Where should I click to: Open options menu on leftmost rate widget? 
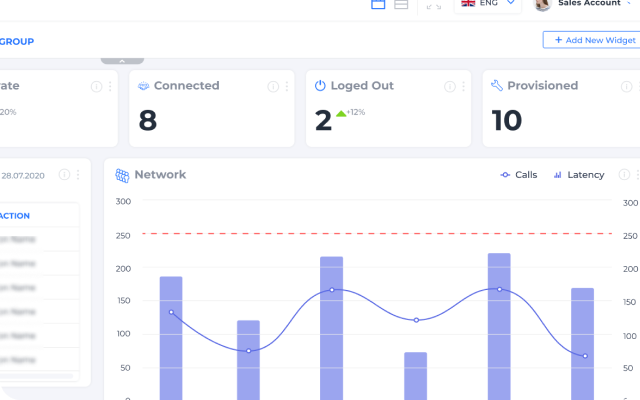(110, 86)
